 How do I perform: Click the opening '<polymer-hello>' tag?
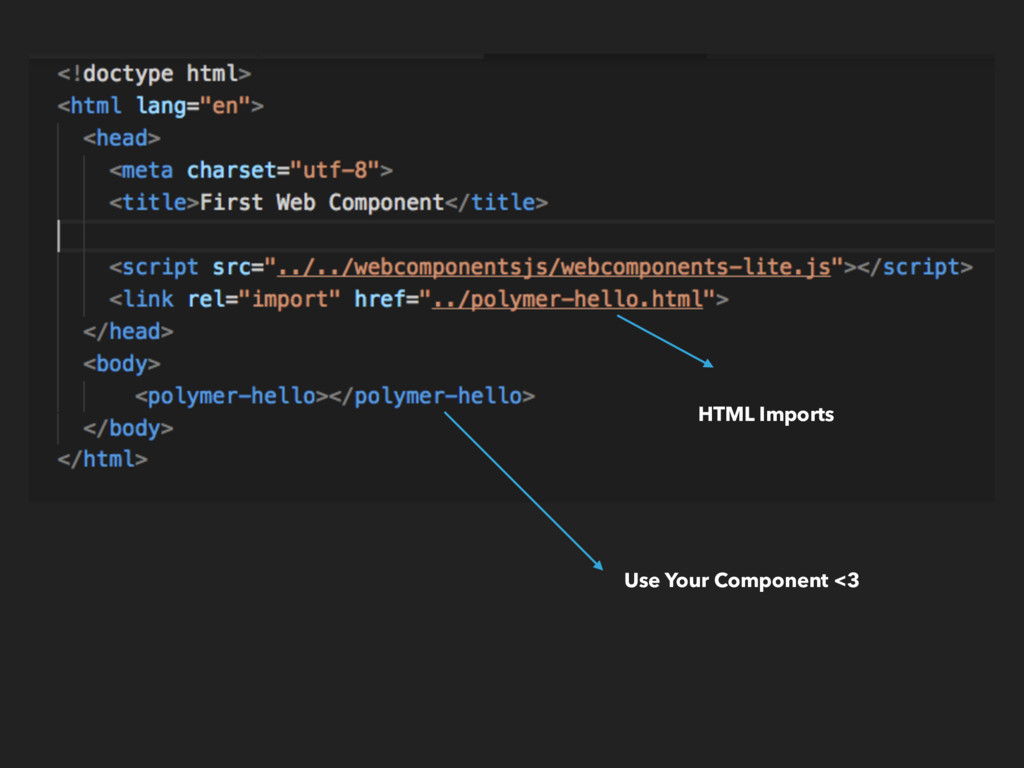[231, 396]
